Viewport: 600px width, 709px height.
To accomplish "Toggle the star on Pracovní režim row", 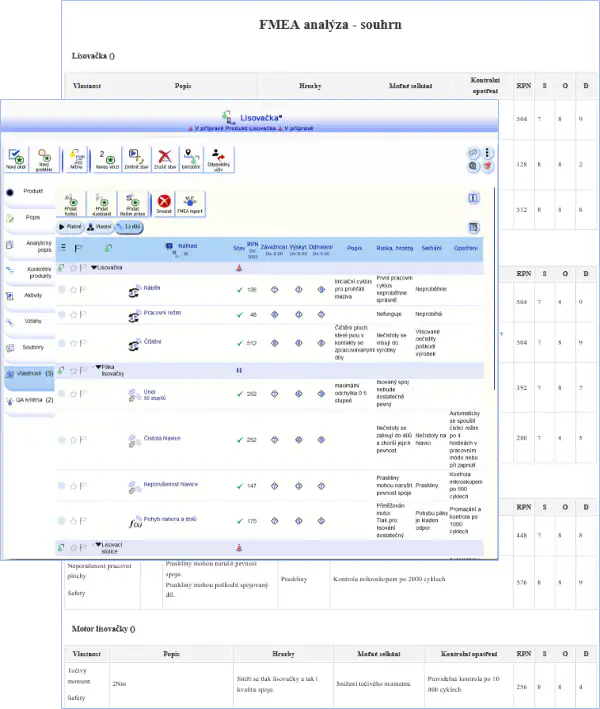I will point(73,314).
